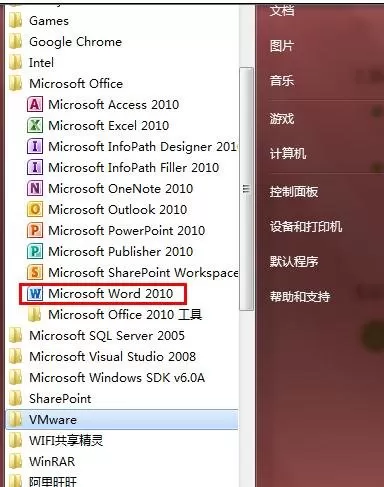Expand the SharePoint program group label
This screenshot has height=487, width=384.
[x=60, y=399]
